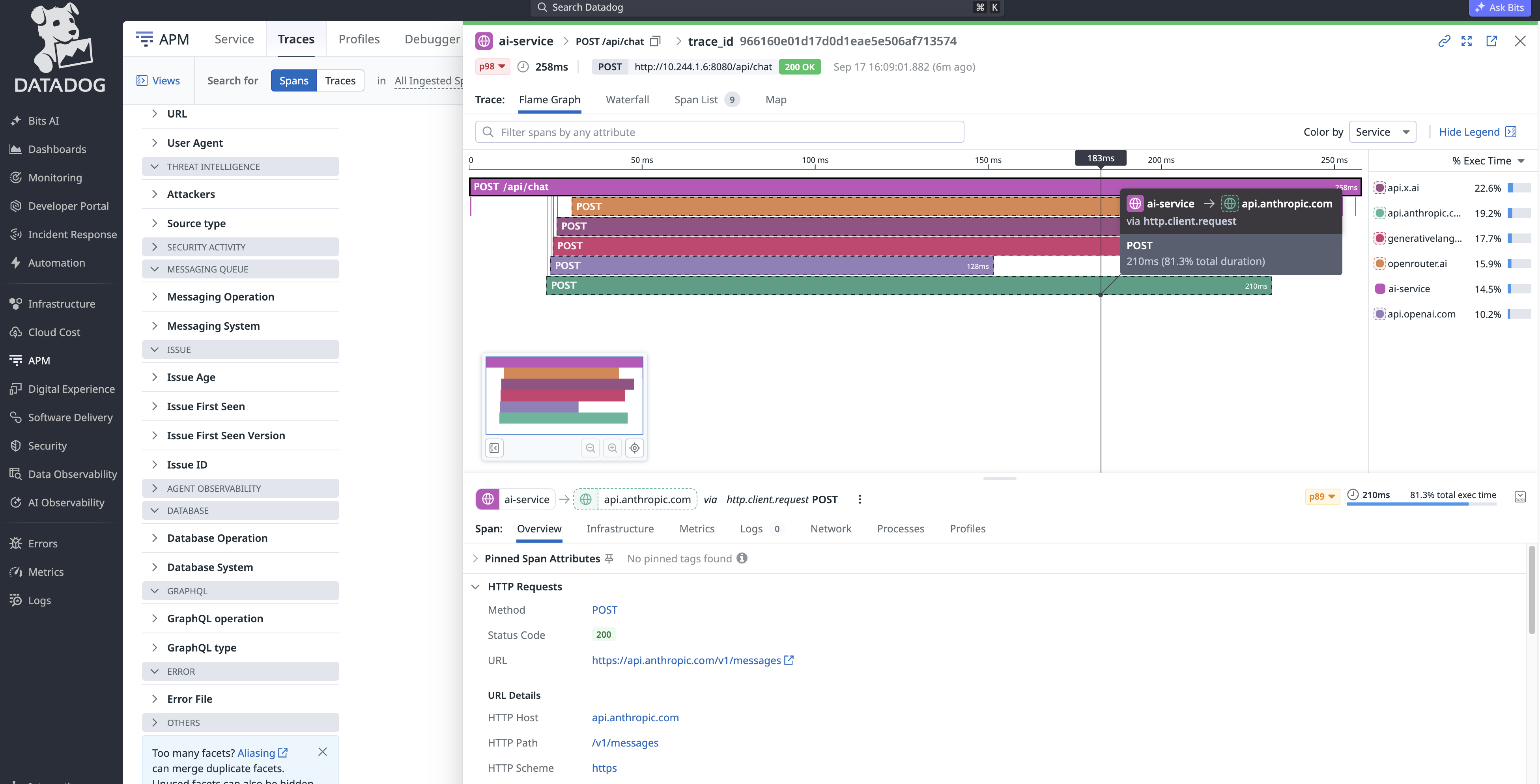Click the Datadog logo
This screenshot has height=784, width=1540.
[x=60, y=48]
